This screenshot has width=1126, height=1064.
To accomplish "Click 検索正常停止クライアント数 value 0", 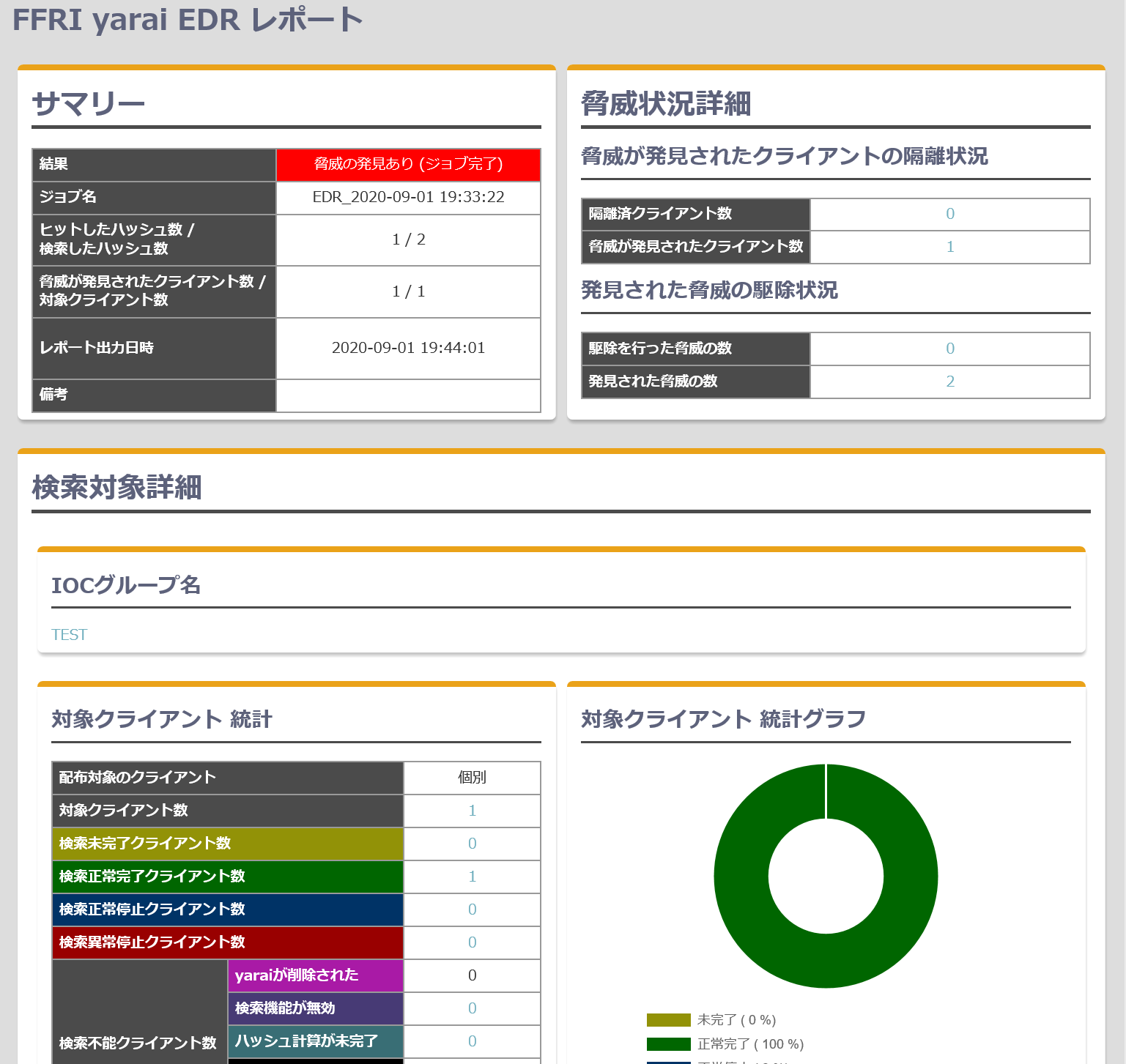I will pos(473,909).
